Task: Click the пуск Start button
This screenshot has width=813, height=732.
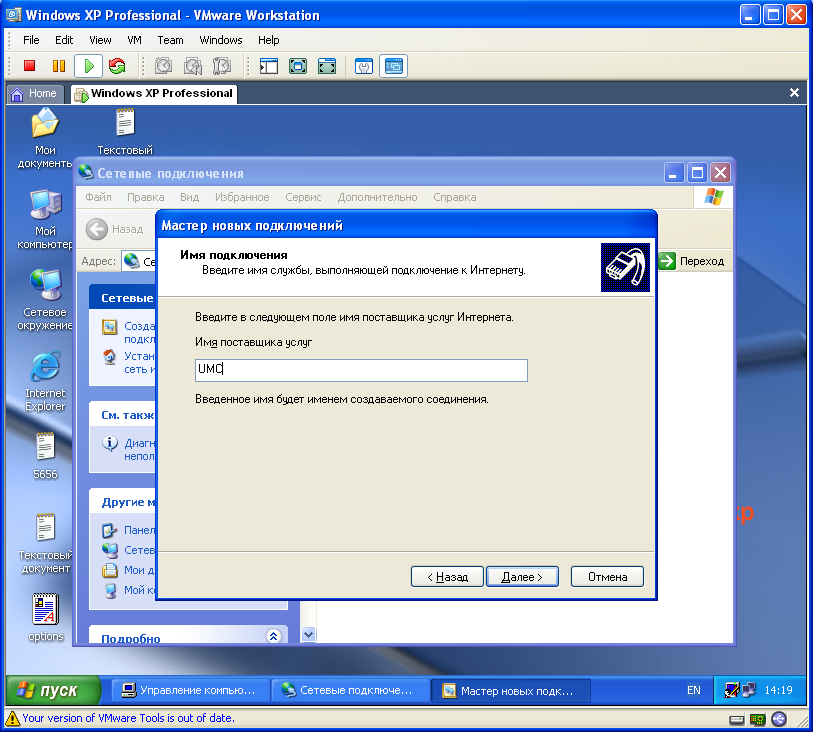Action: [x=53, y=690]
